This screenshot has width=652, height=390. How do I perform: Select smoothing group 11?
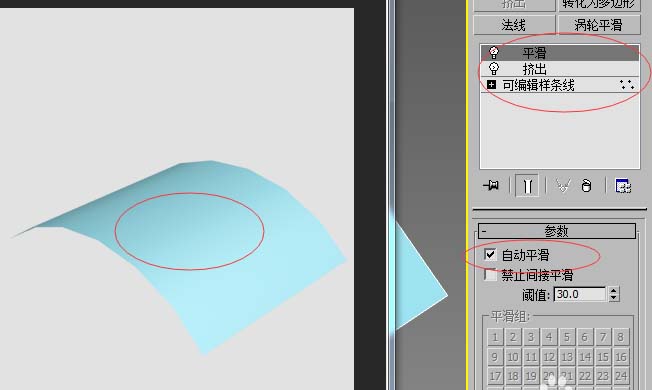click(x=531, y=356)
